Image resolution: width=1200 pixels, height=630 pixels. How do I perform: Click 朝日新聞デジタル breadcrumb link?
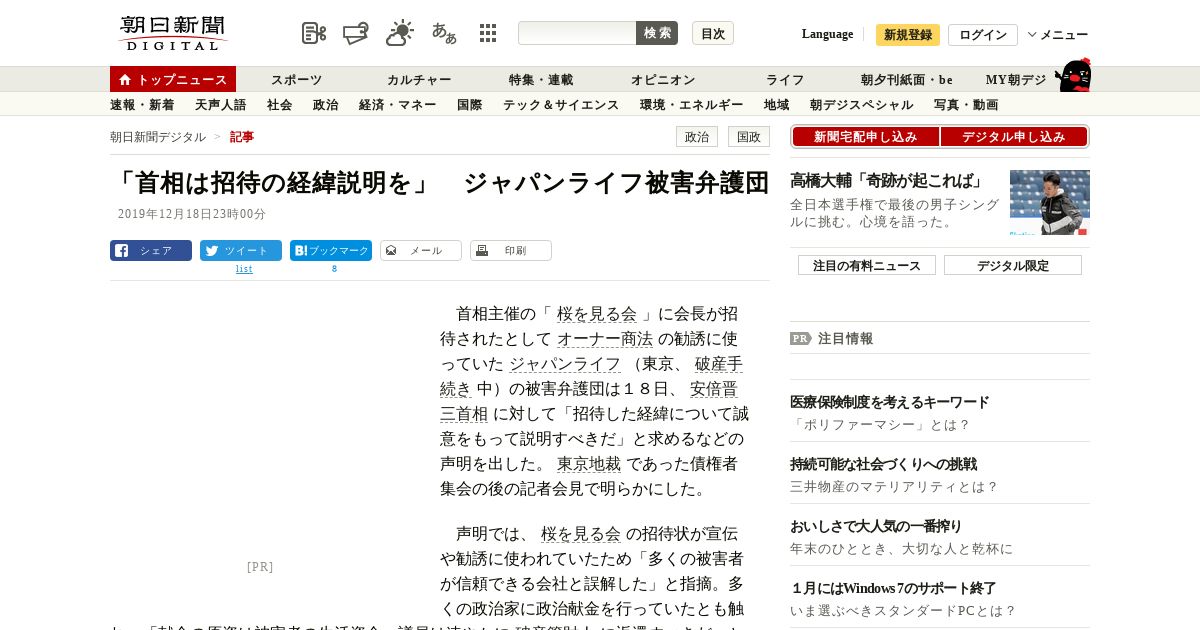pos(158,137)
